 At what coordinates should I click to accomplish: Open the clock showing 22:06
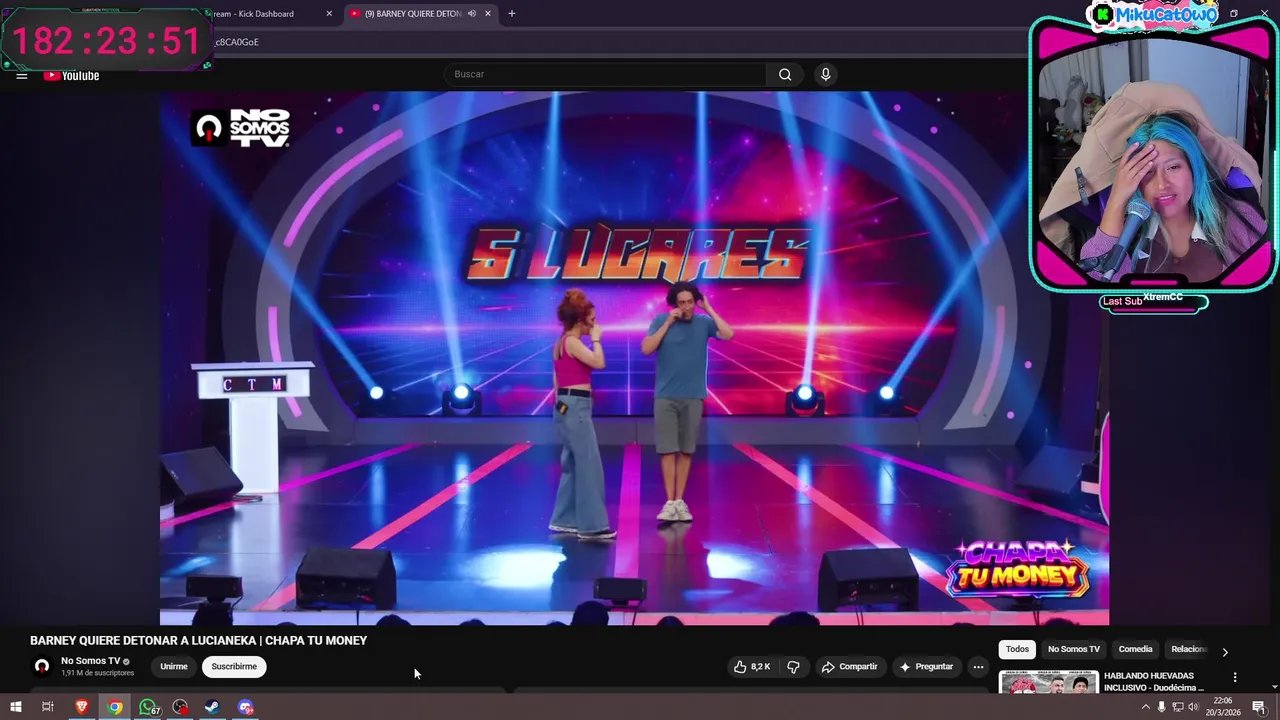tap(1223, 707)
